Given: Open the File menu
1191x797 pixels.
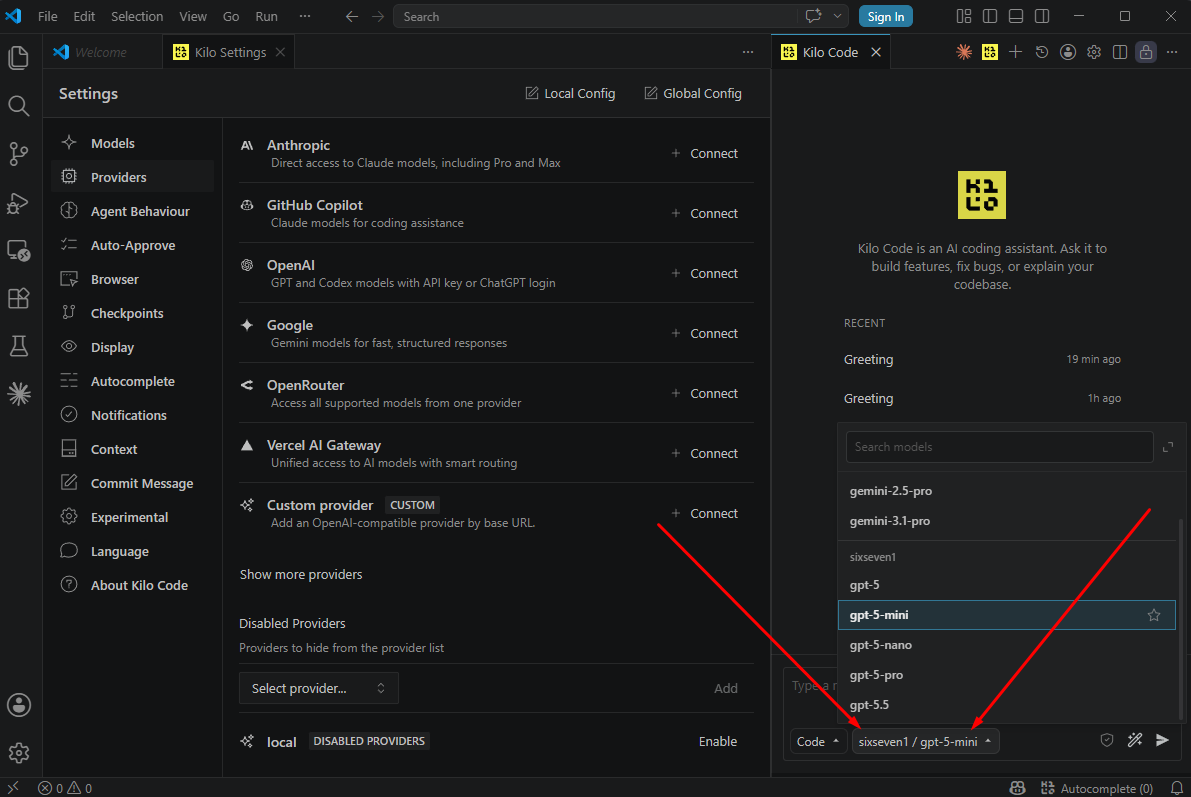Looking at the screenshot, I should coord(47,16).
